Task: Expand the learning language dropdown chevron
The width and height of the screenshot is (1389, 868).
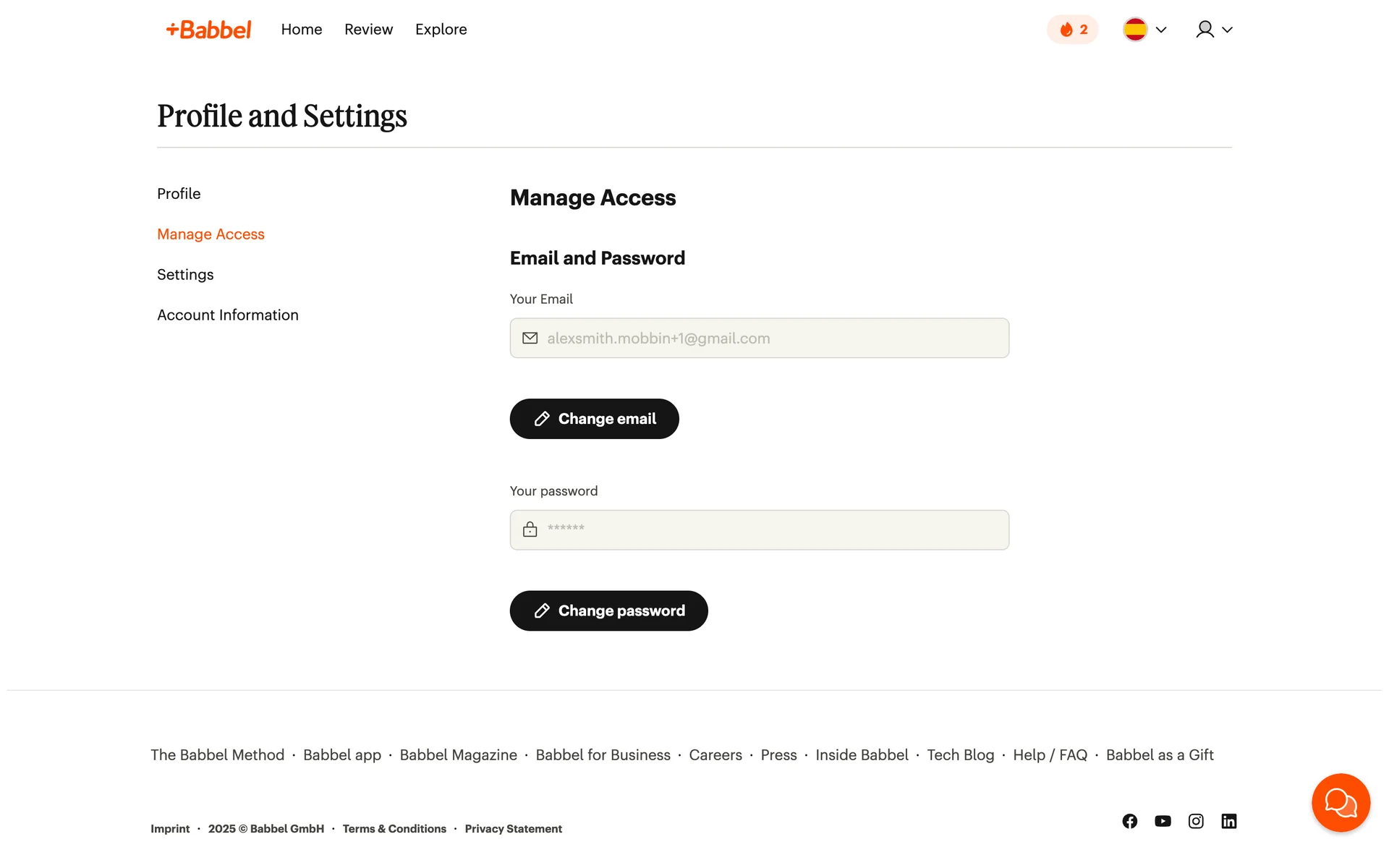Action: pyautogui.click(x=1161, y=30)
